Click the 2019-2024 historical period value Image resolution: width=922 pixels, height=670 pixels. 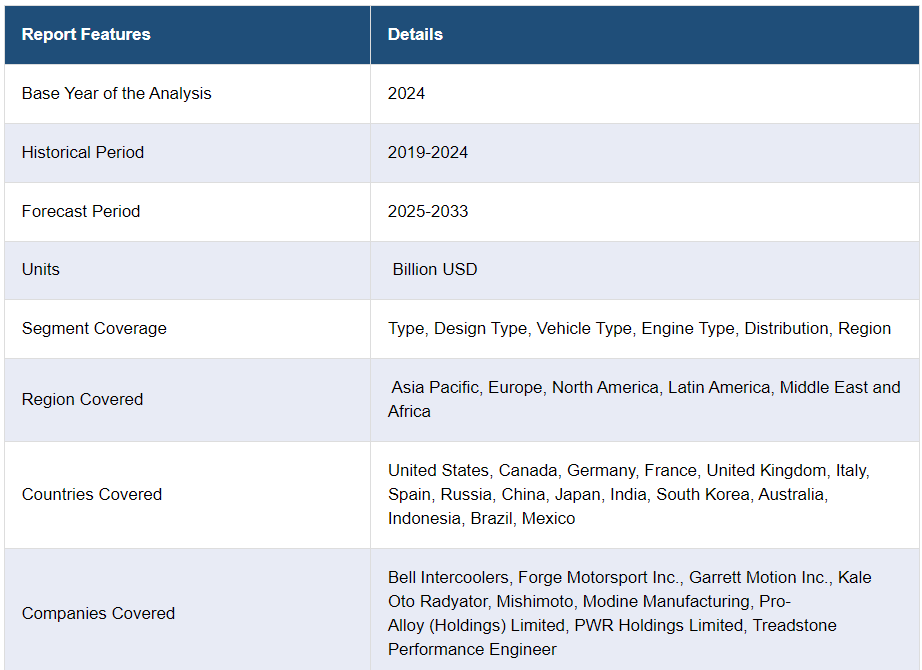(x=428, y=152)
